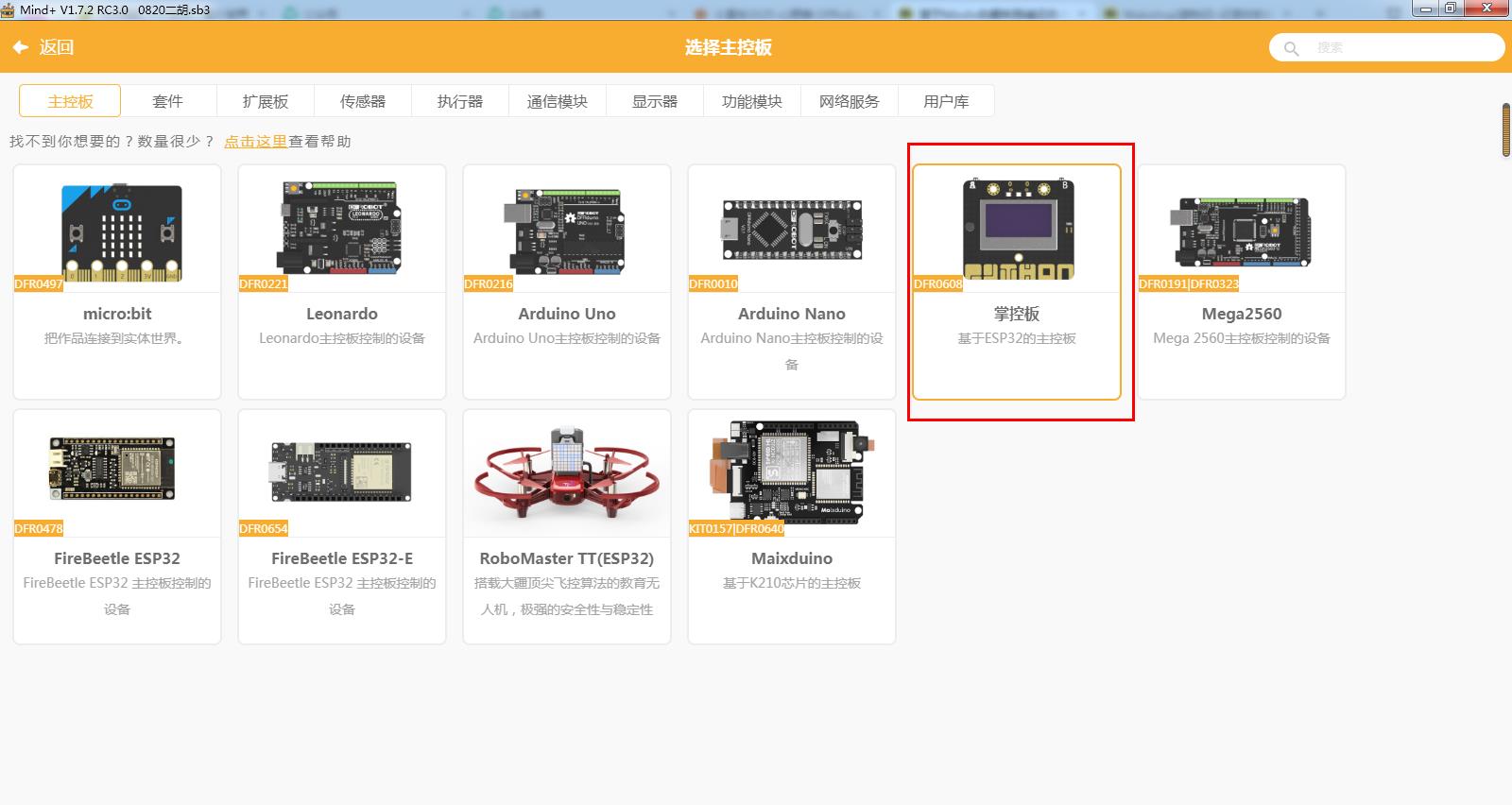Image resolution: width=1512 pixels, height=805 pixels.
Task: Click the 基于ESP32的主控板 description
Action: (x=1017, y=338)
